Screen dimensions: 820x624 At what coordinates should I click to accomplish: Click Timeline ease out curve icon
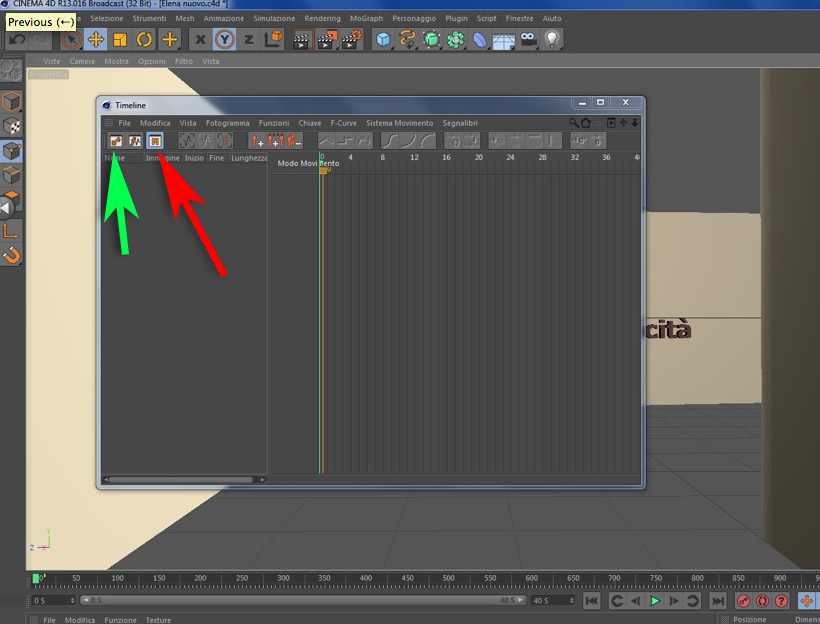click(428, 141)
